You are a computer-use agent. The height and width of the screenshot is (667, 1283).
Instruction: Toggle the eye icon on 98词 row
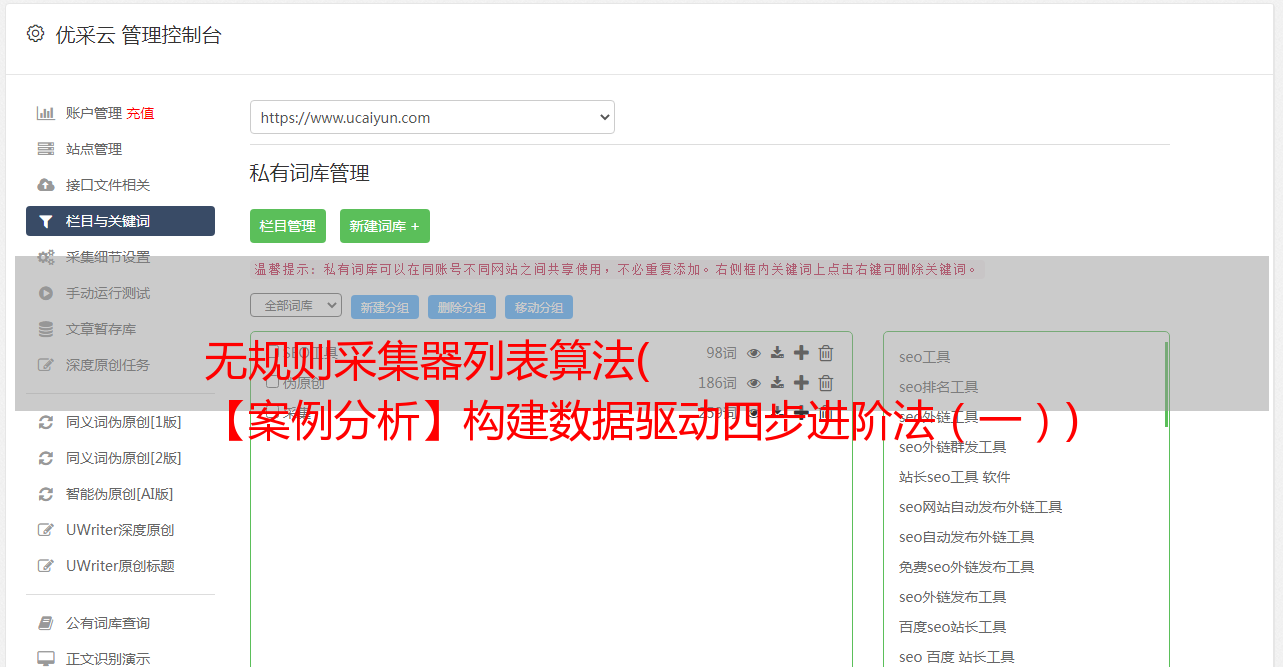(x=754, y=352)
